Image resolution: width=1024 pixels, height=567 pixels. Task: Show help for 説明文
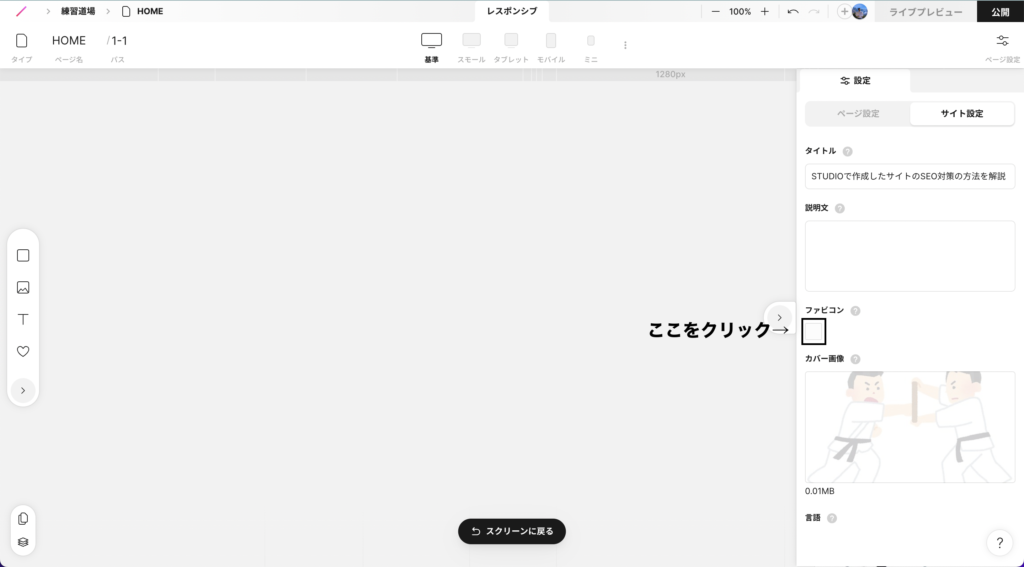(839, 208)
